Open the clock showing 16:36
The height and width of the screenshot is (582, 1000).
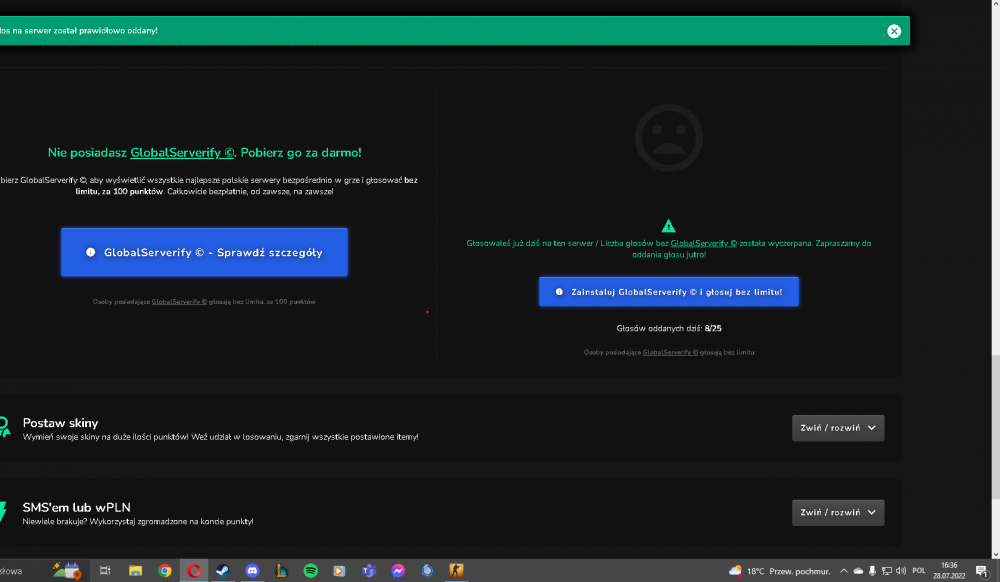pos(949,571)
